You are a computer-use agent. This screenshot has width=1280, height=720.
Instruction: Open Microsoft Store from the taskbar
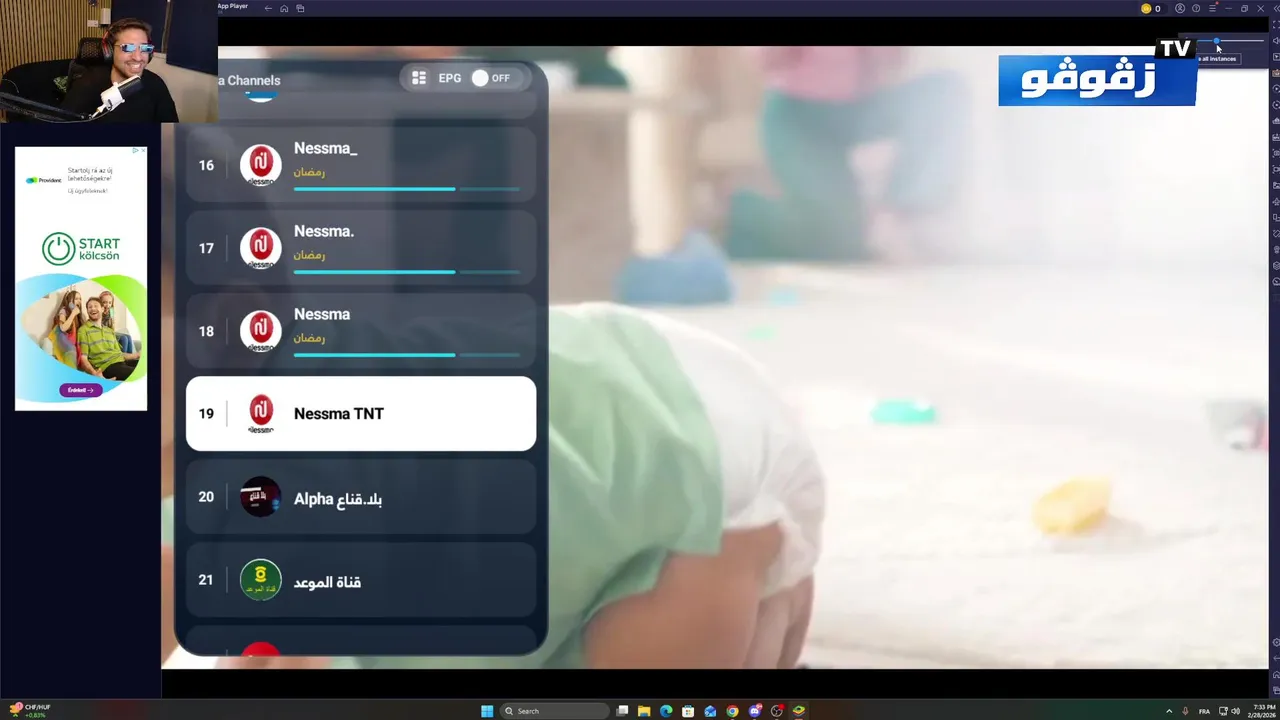[688, 711]
